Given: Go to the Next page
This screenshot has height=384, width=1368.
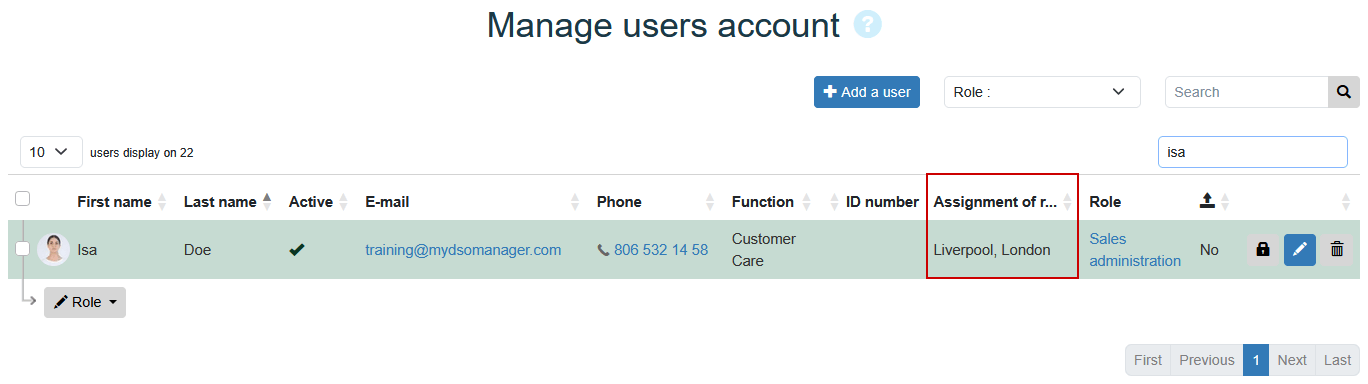Looking at the screenshot, I should 1292,360.
